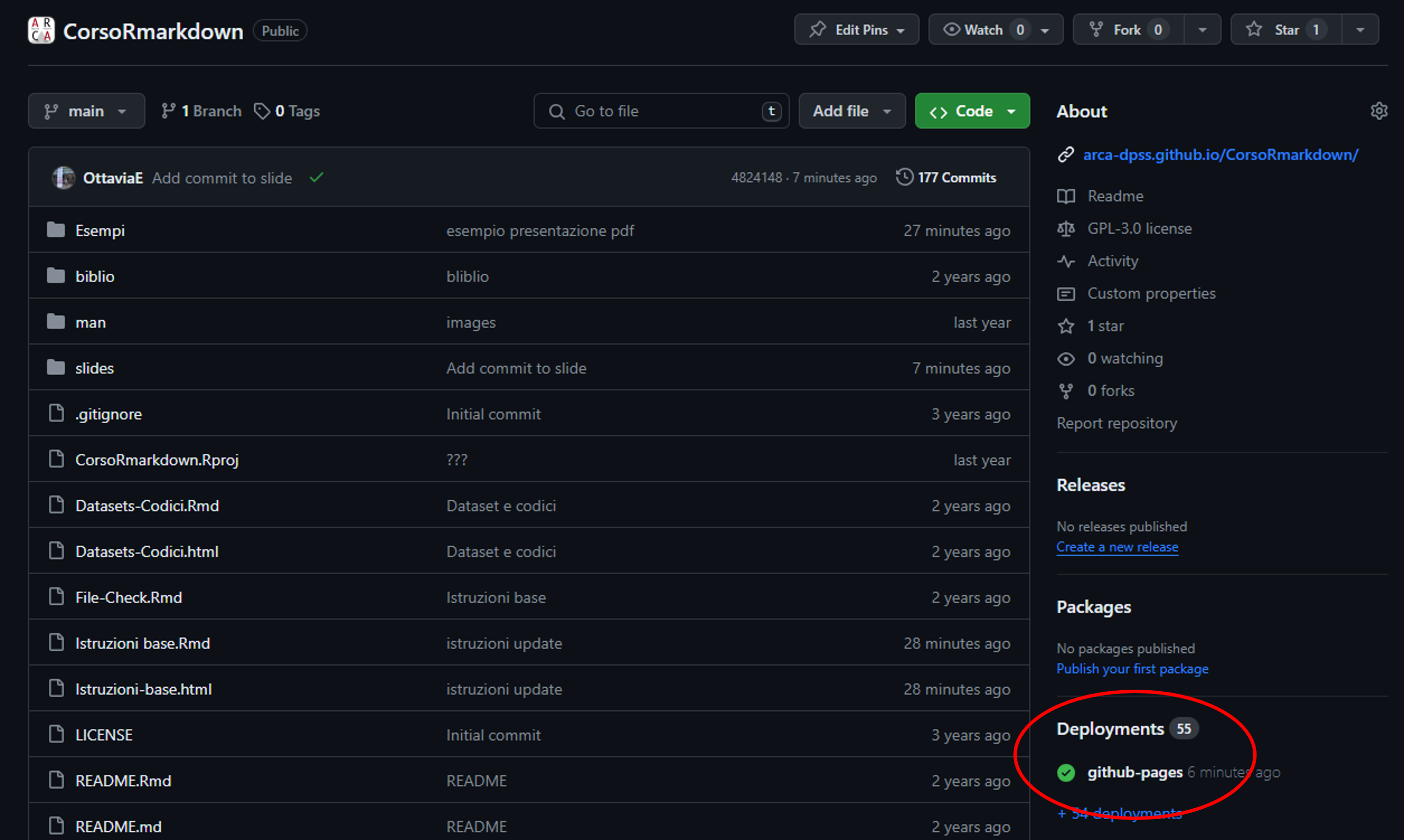Fork this repository using Fork button

click(1128, 29)
